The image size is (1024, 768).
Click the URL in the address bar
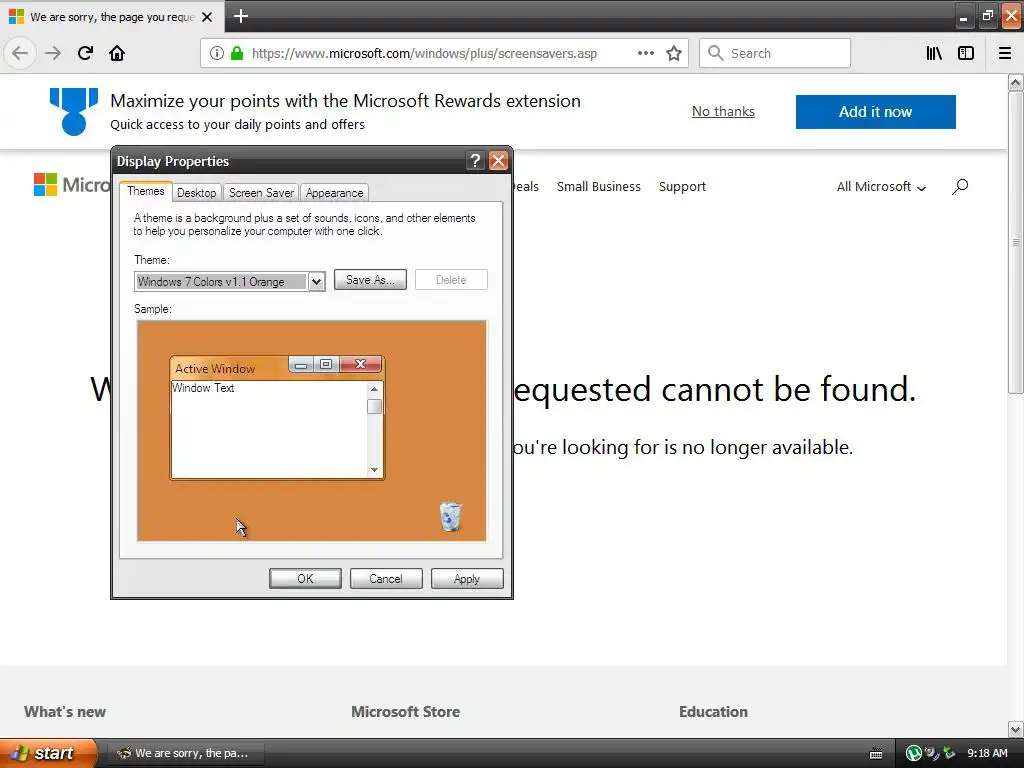click(424, 54)
